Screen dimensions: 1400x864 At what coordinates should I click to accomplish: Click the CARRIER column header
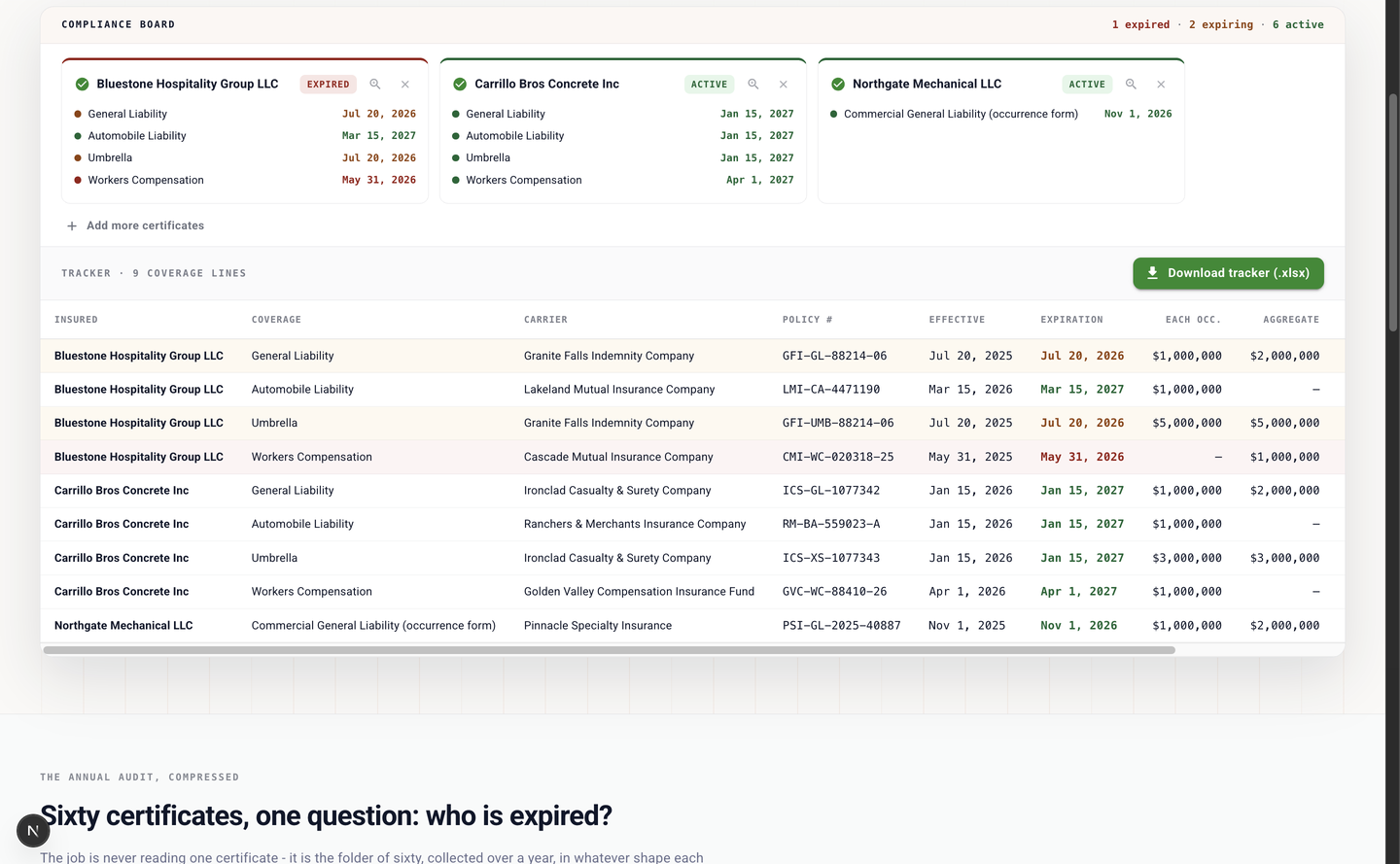(x=545, y=320)
